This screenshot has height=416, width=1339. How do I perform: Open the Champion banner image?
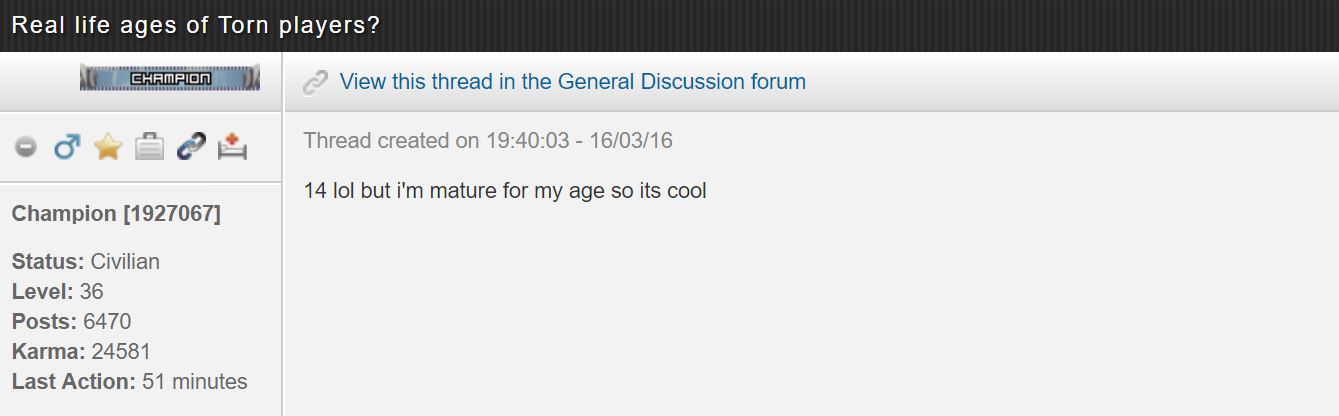click(x=169, y=77)
